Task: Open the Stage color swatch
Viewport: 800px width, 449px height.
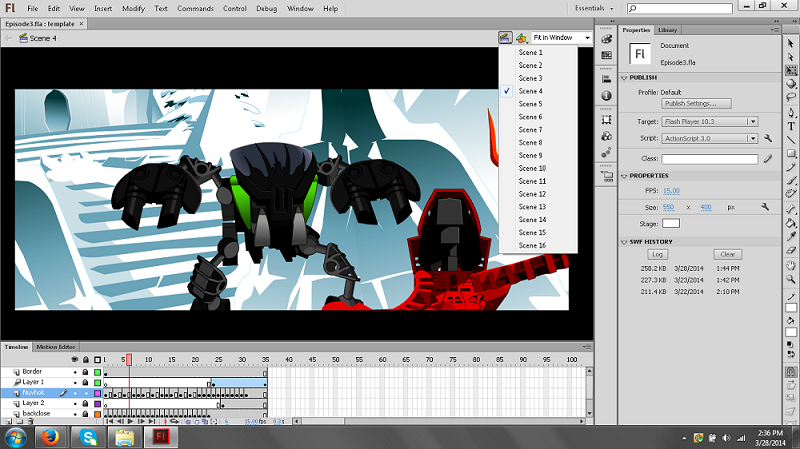Action: point(671,223)
